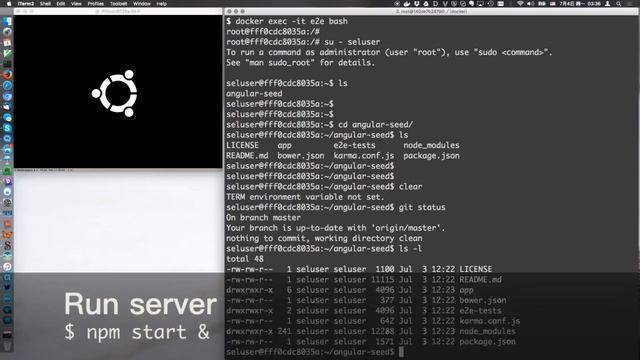
Task: Open the View menu
Action: (76, 4)
